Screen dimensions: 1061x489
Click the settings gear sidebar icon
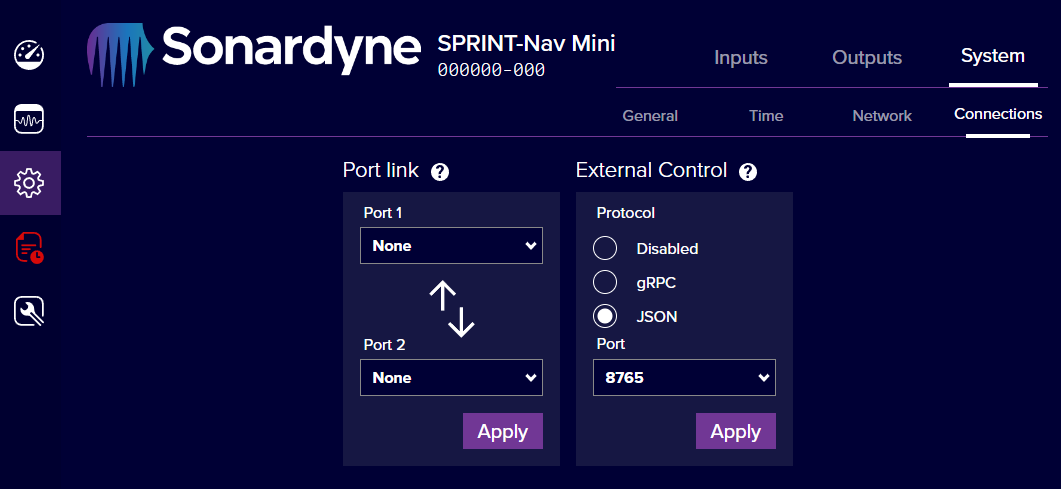(29, 183)
